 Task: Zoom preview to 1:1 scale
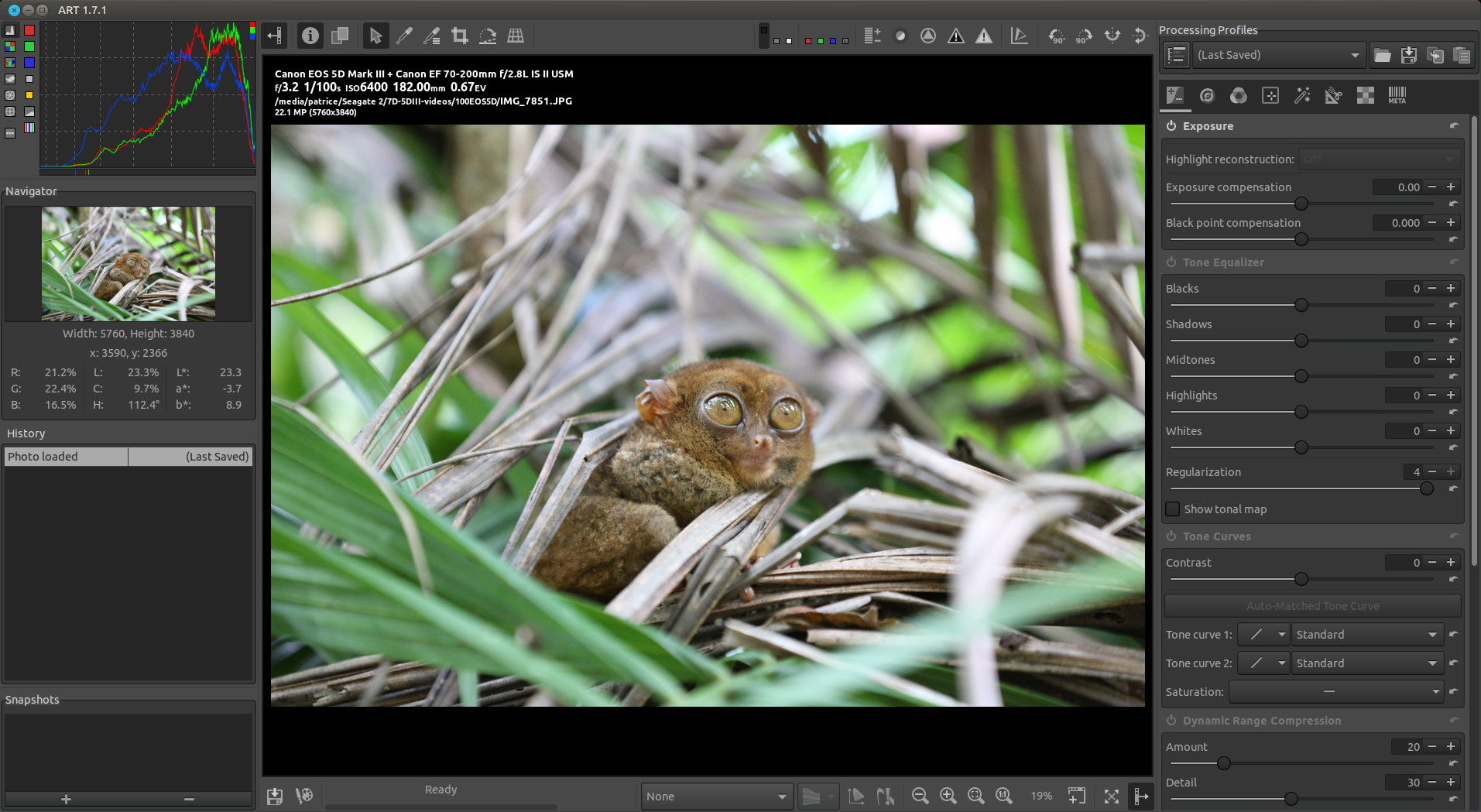1004,796
